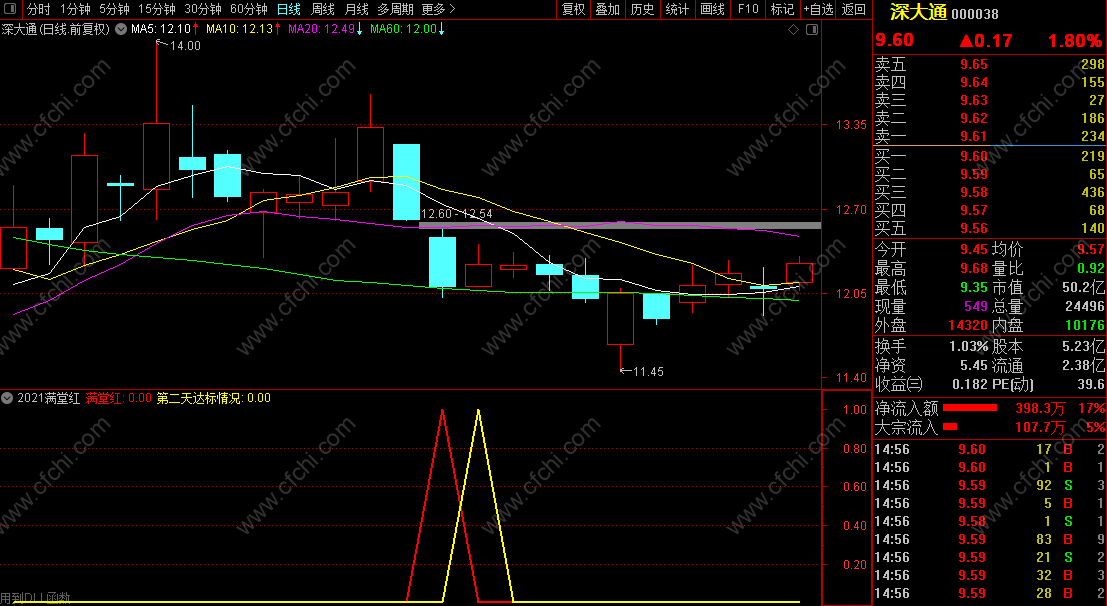The width and height of the screenshot is (1107, 606).
Task: Click the 1.80% change percentage
Action: coord(1075,41)
